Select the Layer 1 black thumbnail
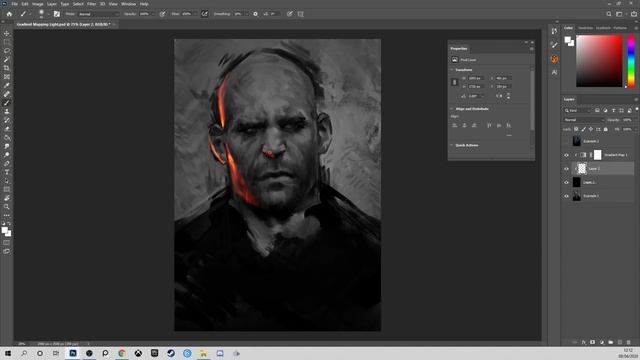The image size is (640, 360). click(576, 182)
